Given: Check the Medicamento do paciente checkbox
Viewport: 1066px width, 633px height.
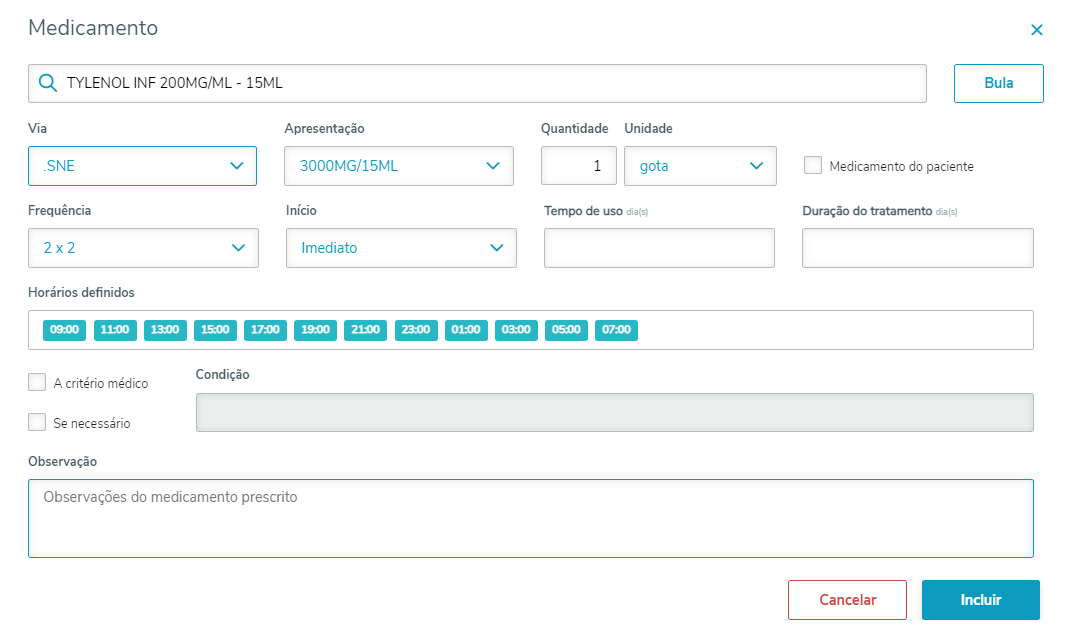Looking at the screenshot, I should tap(813, 166).
